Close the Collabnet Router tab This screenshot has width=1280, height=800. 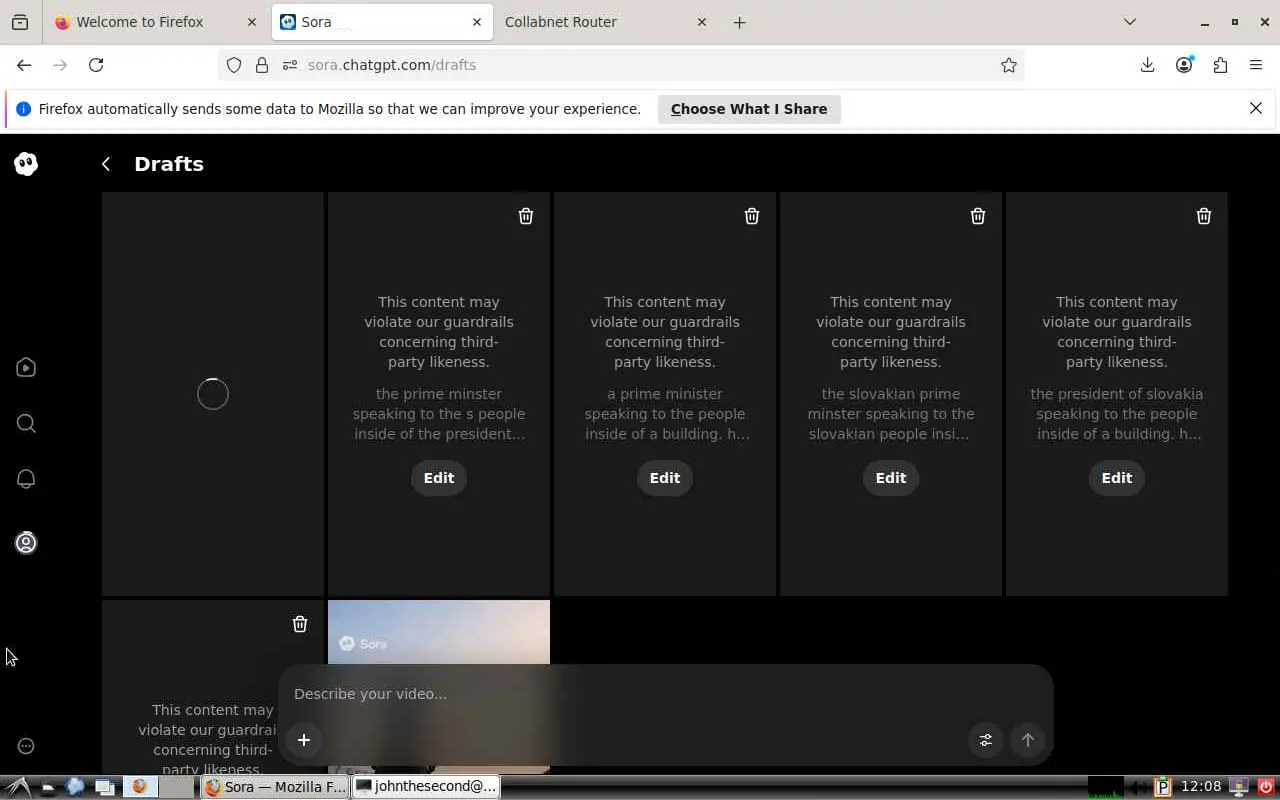pos(701,22)
